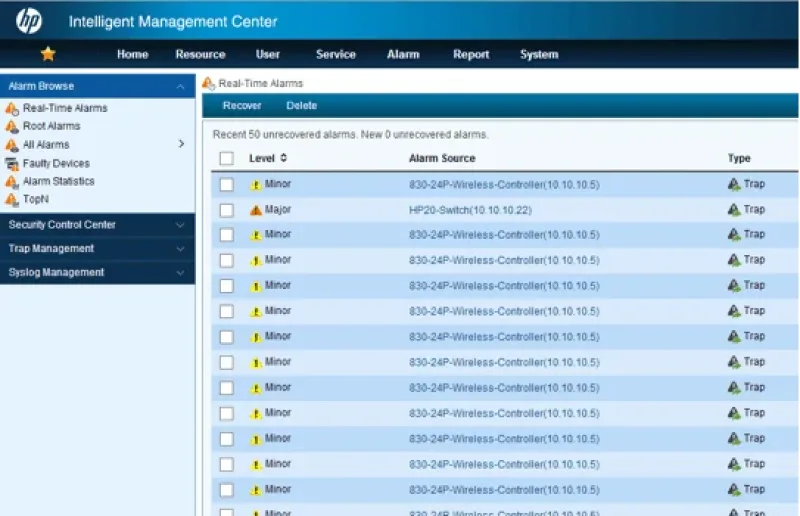This screenshot has width=800, height=516.
Task: Click the Major level text label
Action: [278, 210]
